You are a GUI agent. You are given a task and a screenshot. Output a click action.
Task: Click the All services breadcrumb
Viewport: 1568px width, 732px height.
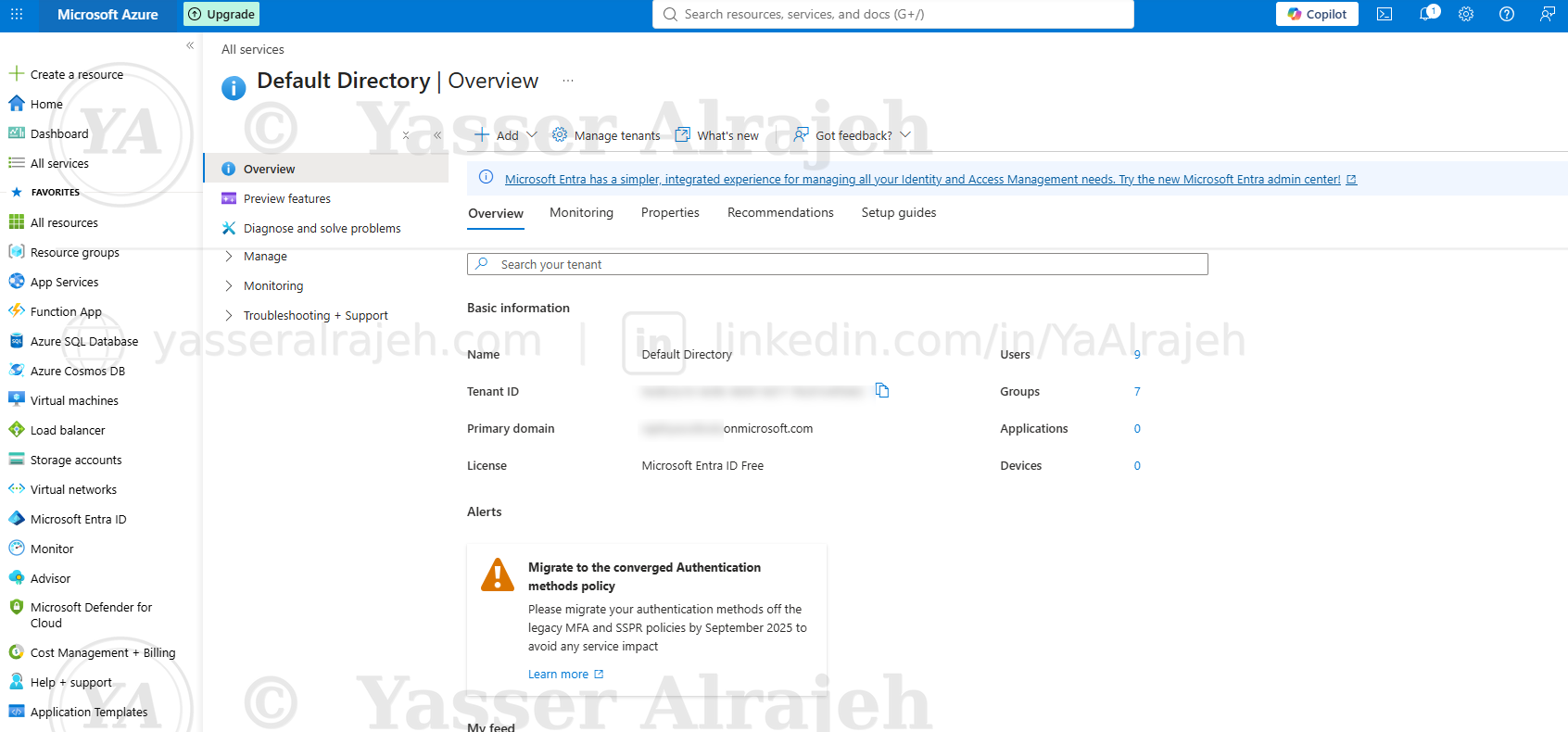tap(253, 49)
